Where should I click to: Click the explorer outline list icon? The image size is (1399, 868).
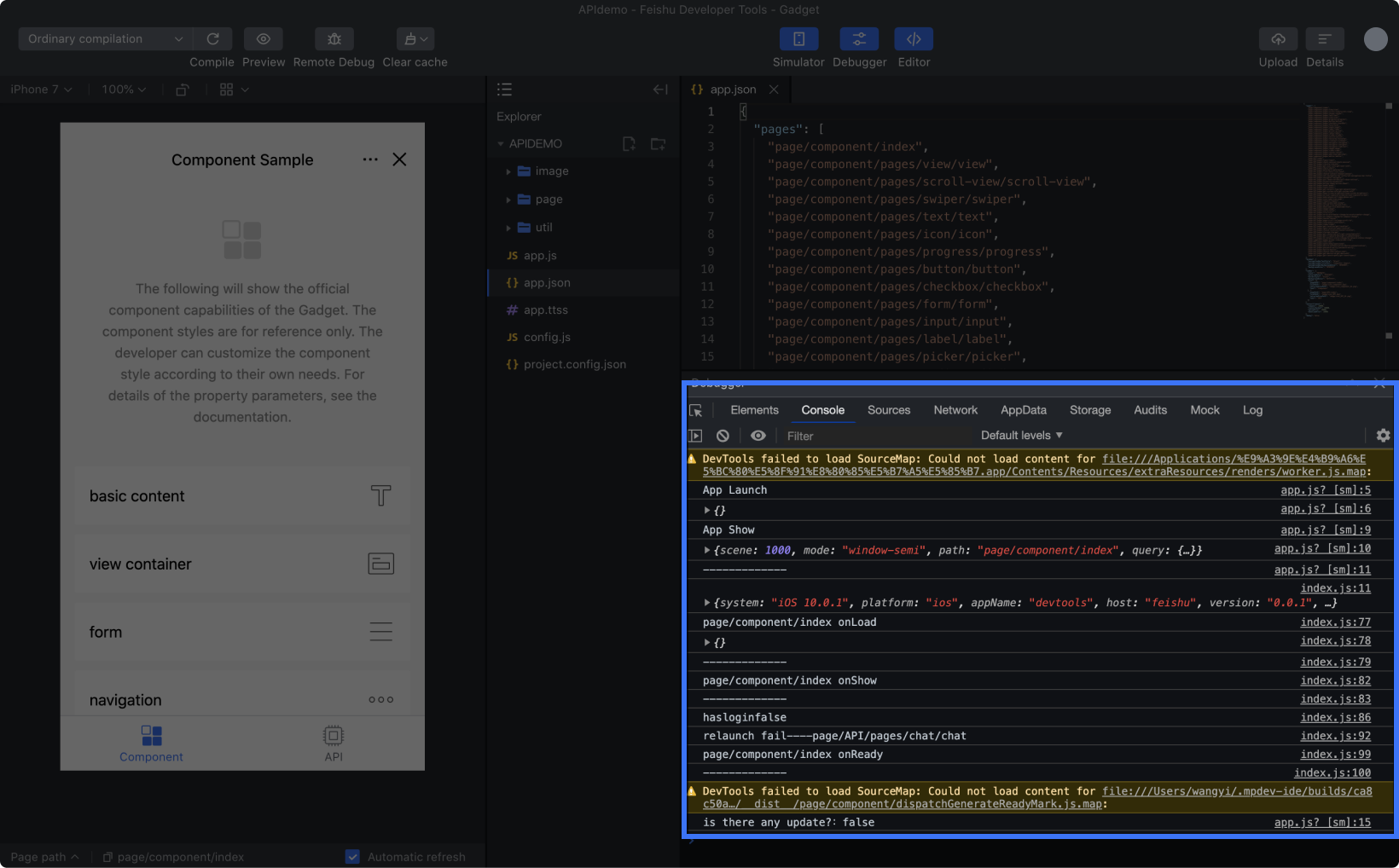point(504,89)
